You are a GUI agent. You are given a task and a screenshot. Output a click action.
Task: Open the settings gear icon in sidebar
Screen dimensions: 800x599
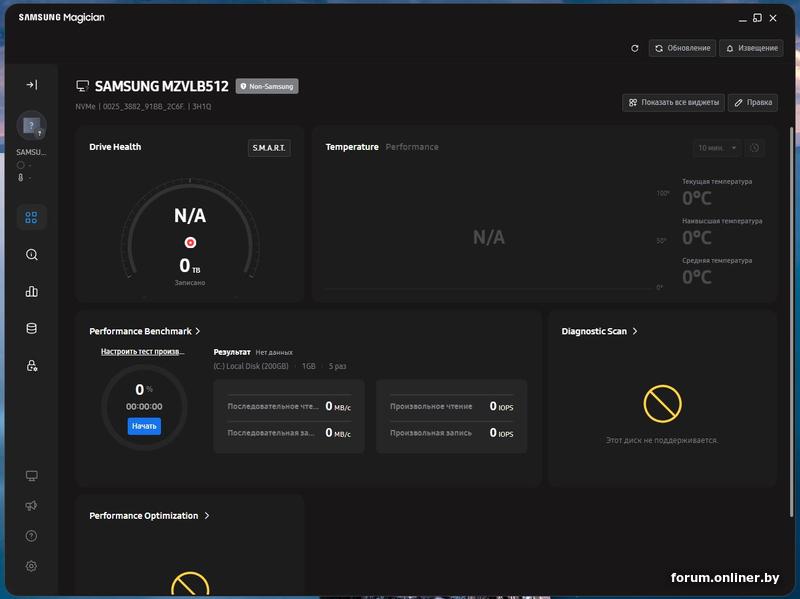(x=31, y=566)
